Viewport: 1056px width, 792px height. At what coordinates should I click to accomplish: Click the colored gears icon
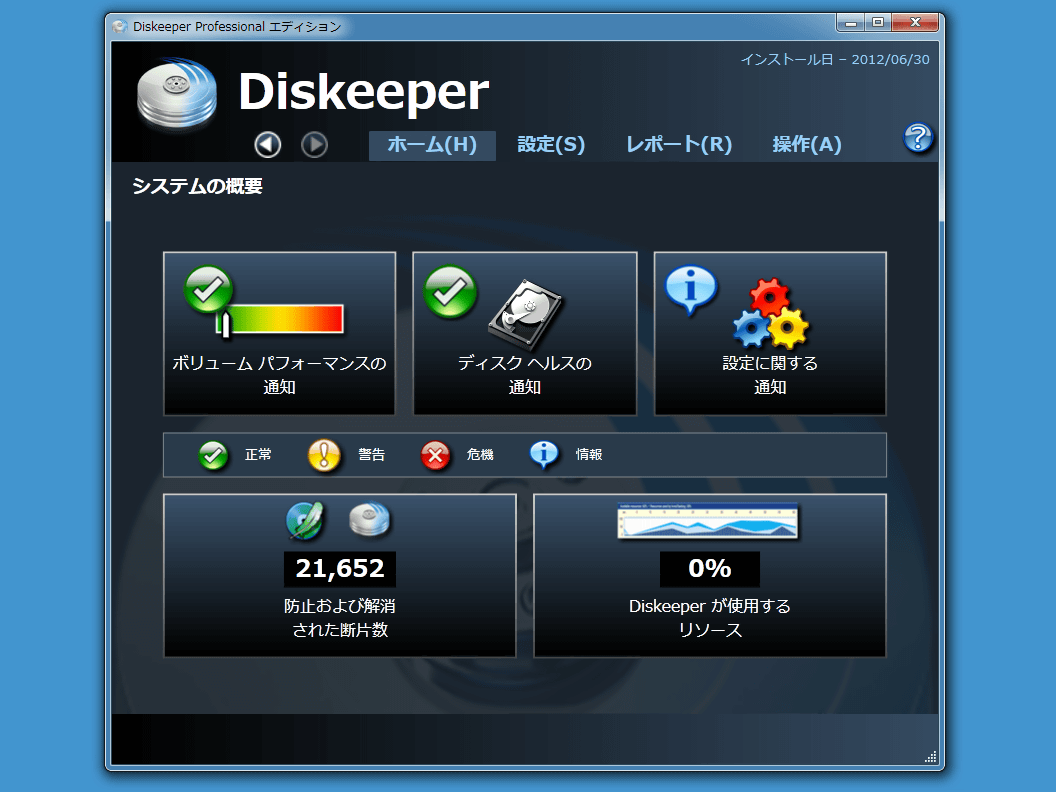(x=771, y=313)
